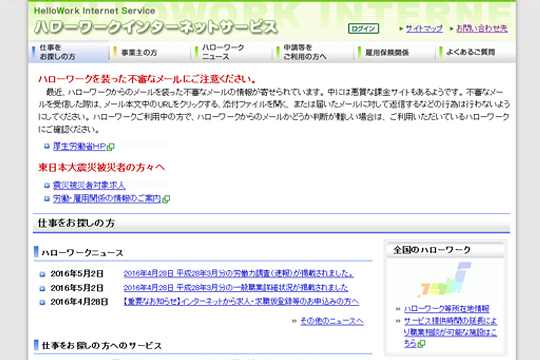Select the 事業主の方 tab
The height and width of the screenshot is (360, 540).
pyautogui.click(x=150, y=52)
